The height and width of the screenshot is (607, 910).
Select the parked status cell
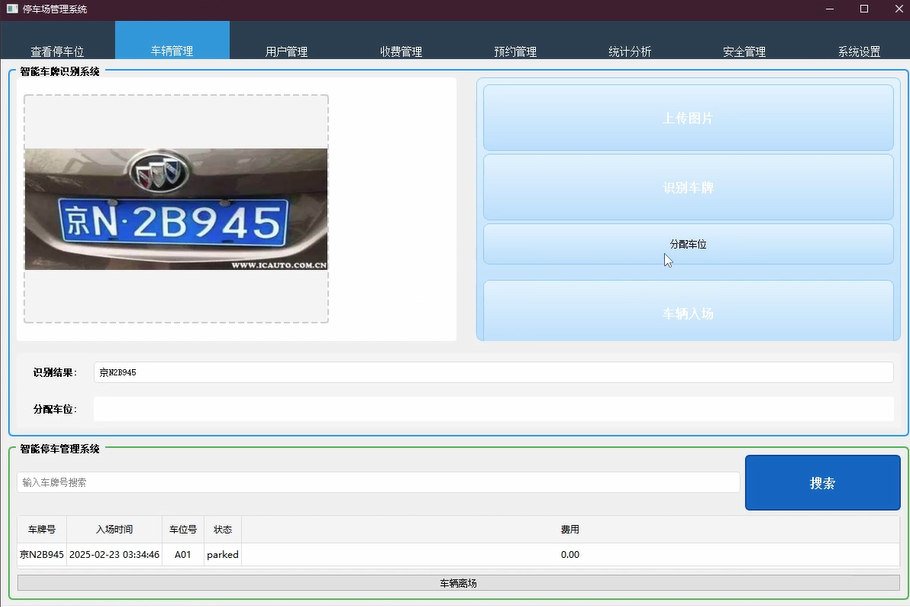tap(223, 554)
